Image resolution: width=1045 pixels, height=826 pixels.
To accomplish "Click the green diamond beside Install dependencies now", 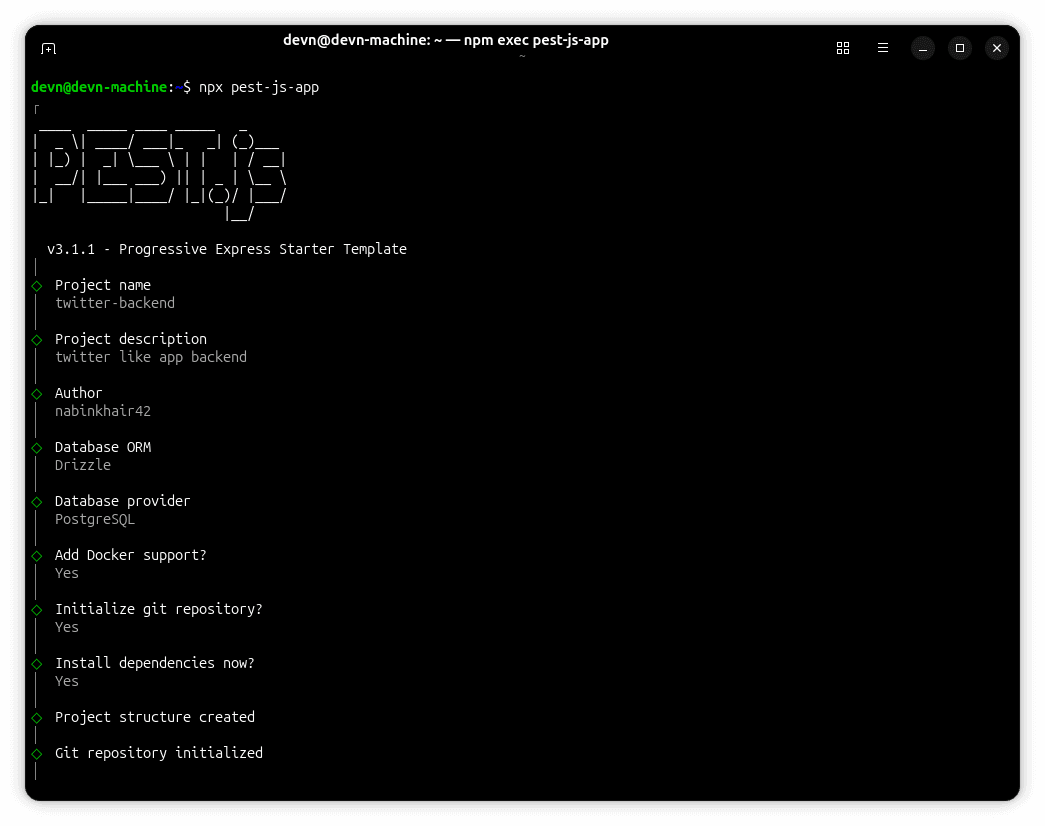I will click(x=37, y=664).
